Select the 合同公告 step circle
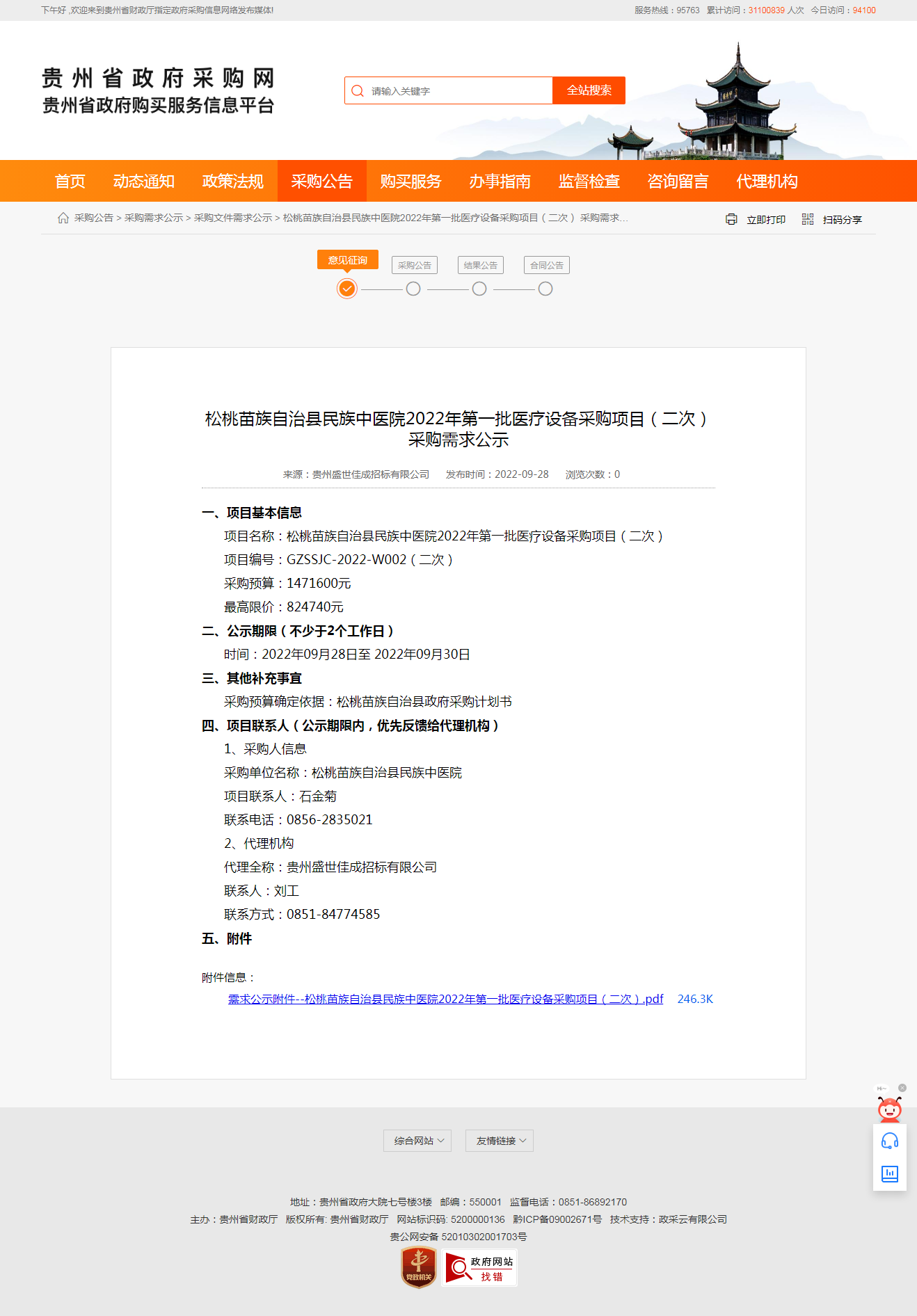Viewport: 917px width, 1316px height. tap(545, 289)
